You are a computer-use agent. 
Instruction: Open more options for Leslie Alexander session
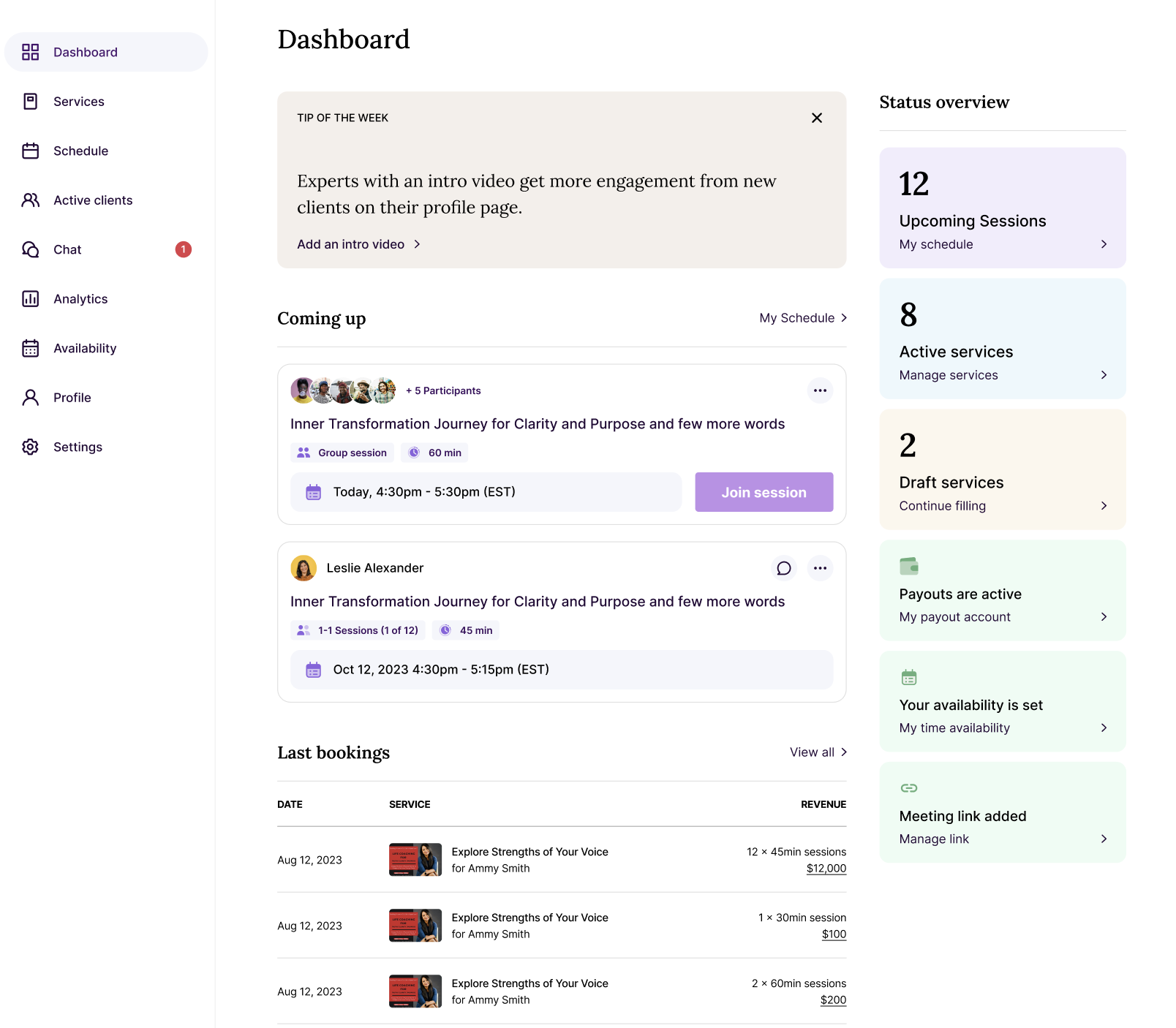pos(820,568)
